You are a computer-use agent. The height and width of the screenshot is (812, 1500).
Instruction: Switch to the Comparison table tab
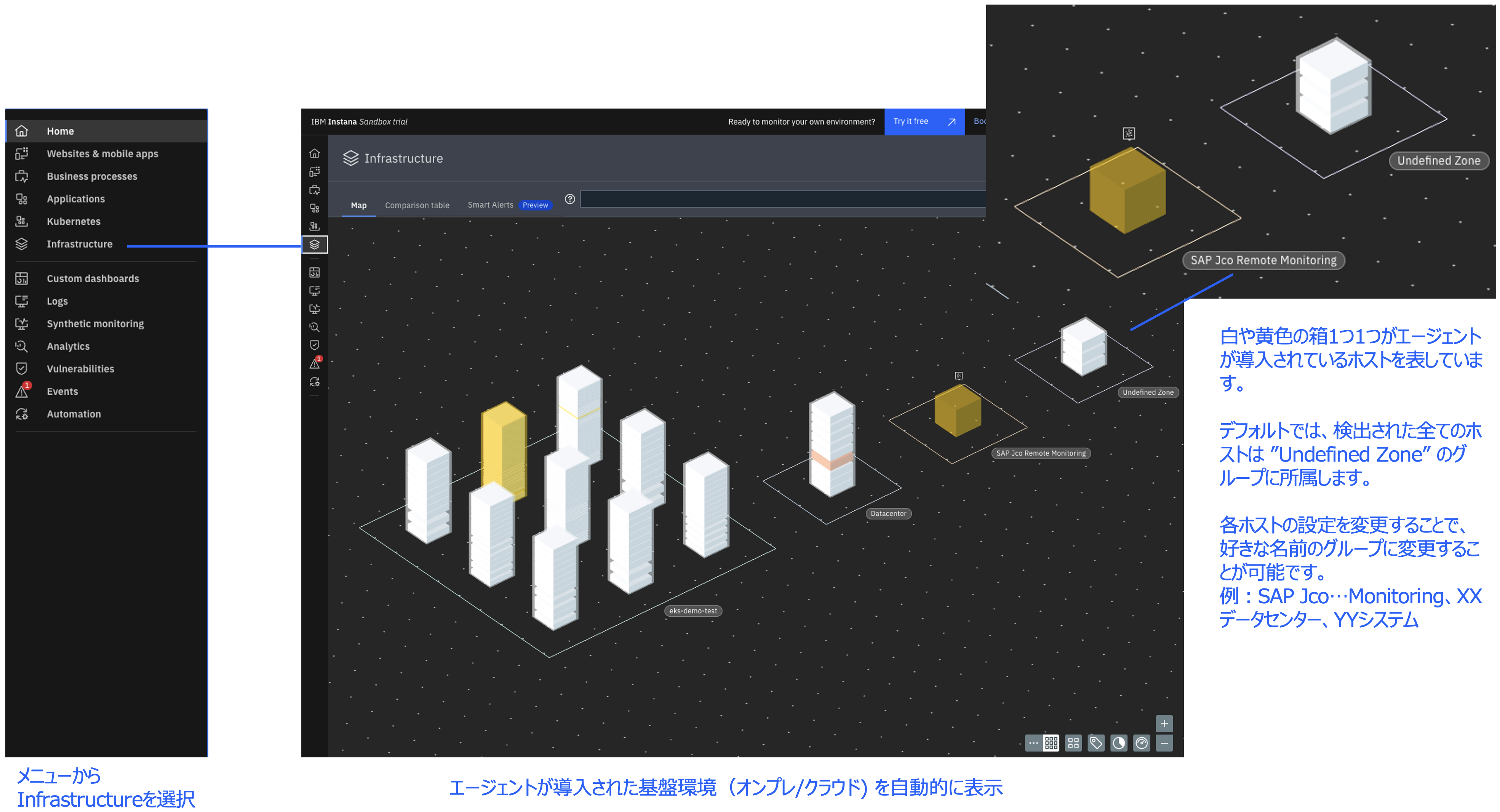pos(417,205)
